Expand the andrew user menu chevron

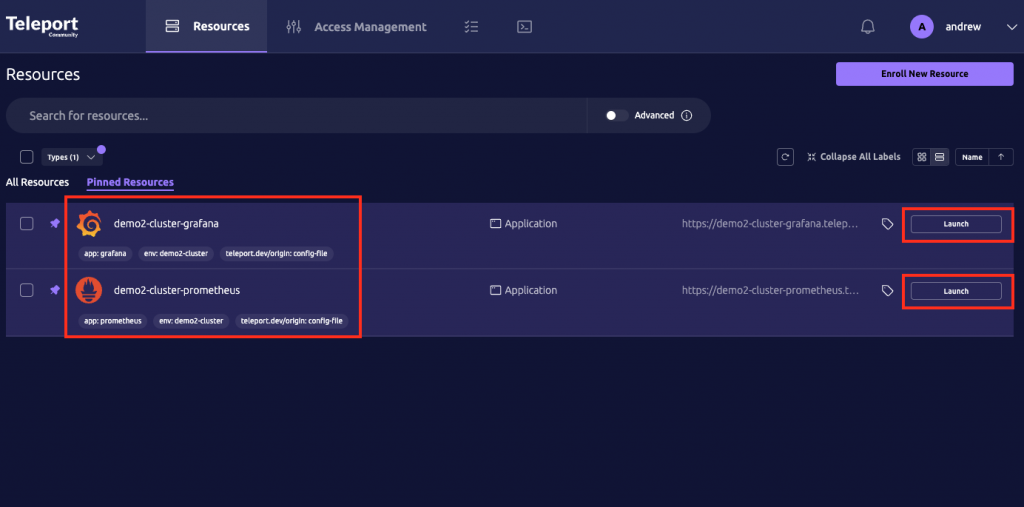pyautogui.click(x=1011, y=27)
